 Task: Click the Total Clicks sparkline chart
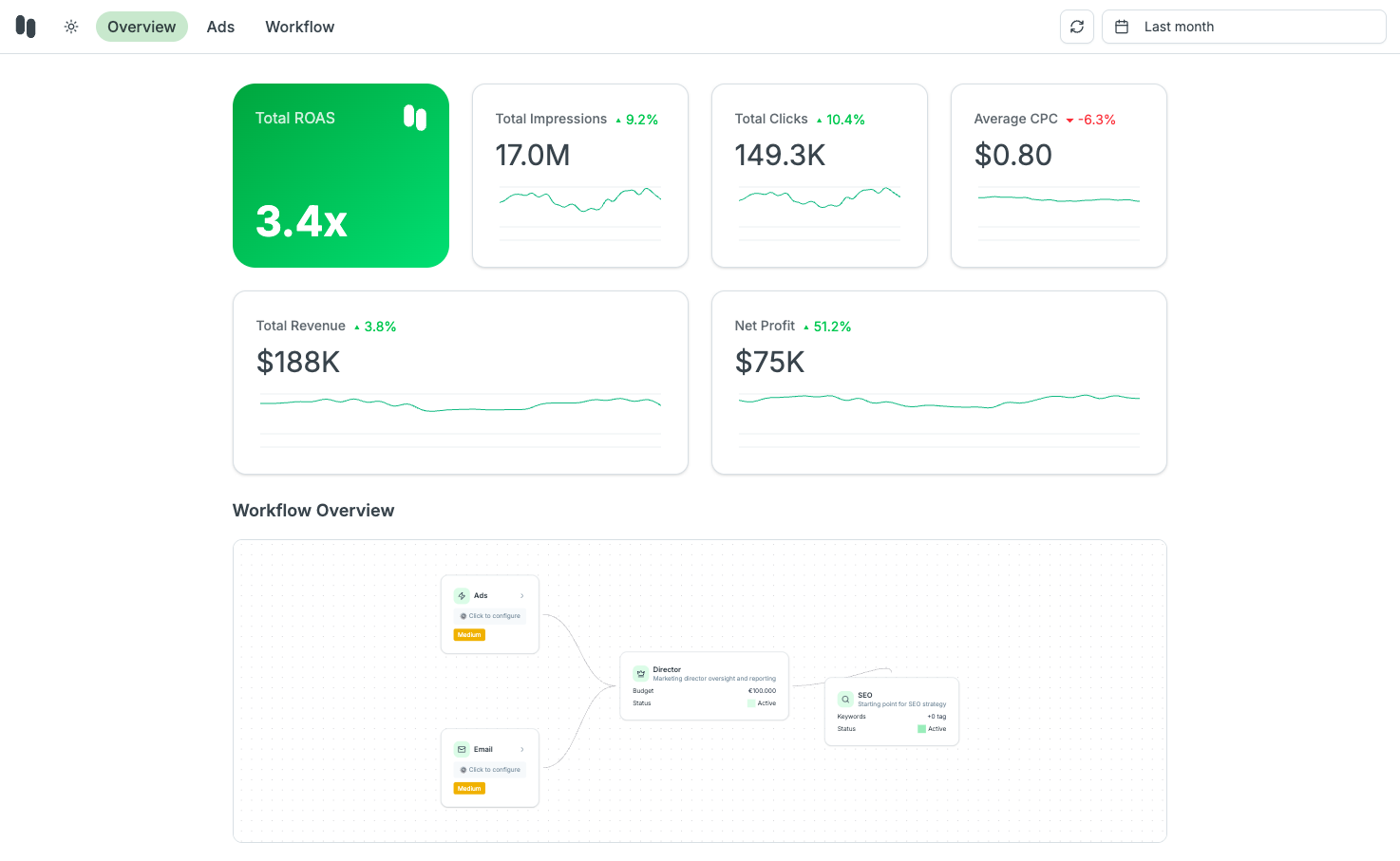click(x=820, y=214)
